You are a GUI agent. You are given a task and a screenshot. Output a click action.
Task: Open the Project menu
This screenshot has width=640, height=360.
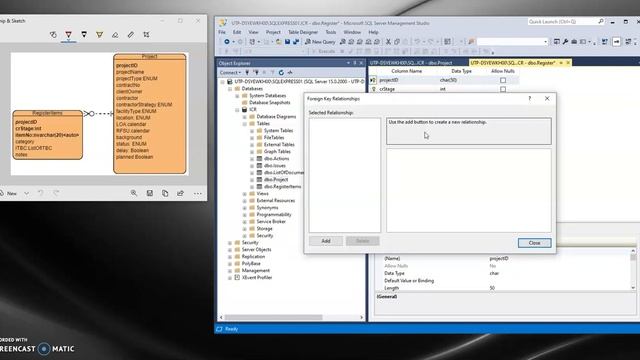tap(273, 32)
